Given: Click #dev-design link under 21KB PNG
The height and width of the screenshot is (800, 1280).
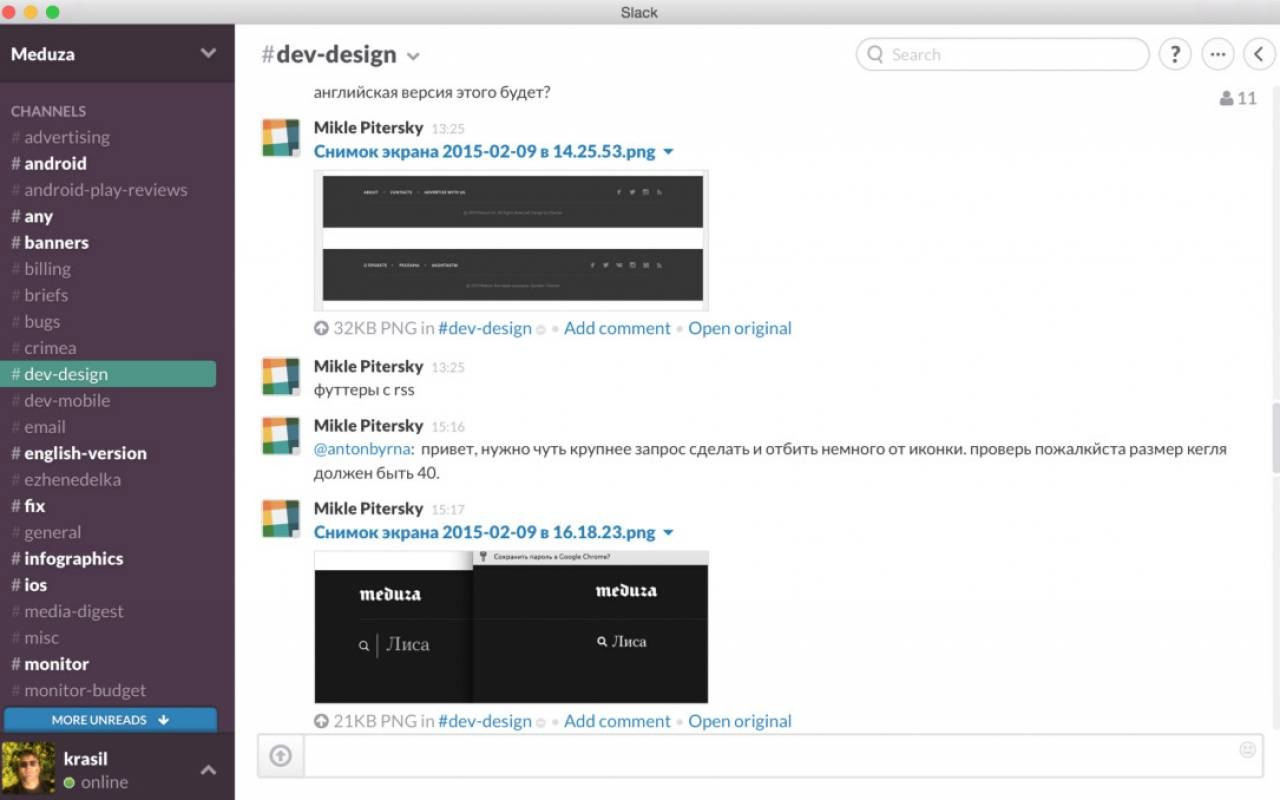Looking at the screenshot, I should (485, 721).
